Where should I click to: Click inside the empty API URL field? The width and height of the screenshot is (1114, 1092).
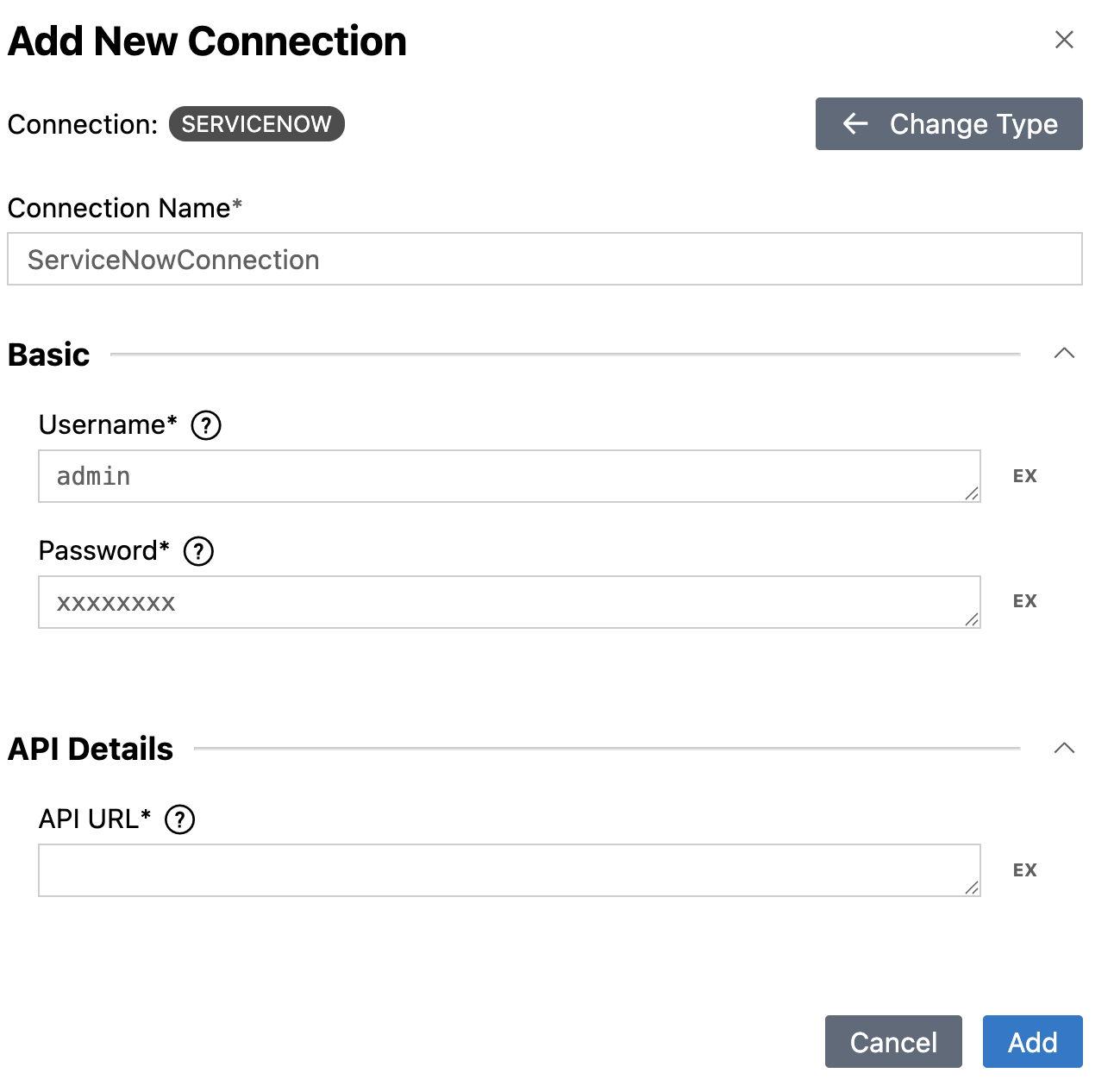point(509,869)
